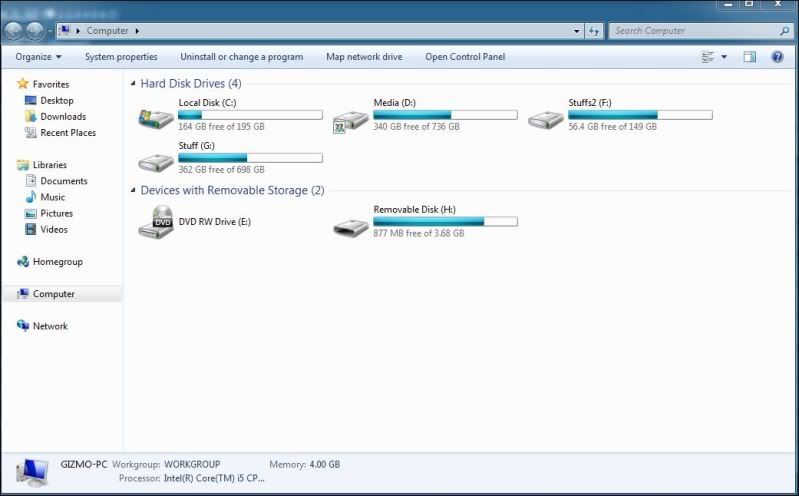Click the Desktop icon in Favorites
The width and height of the screenshot is (799, 496).
pyautogui.click(x=31, y=100)
